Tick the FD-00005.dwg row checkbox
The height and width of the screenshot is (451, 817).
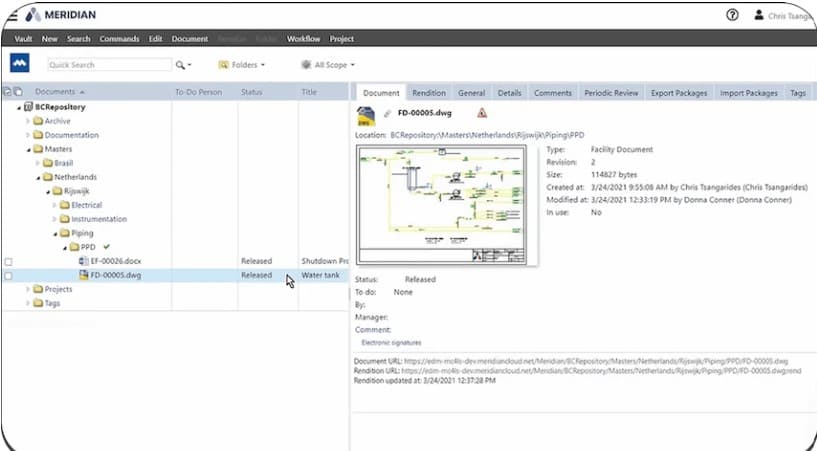[8, 275]
